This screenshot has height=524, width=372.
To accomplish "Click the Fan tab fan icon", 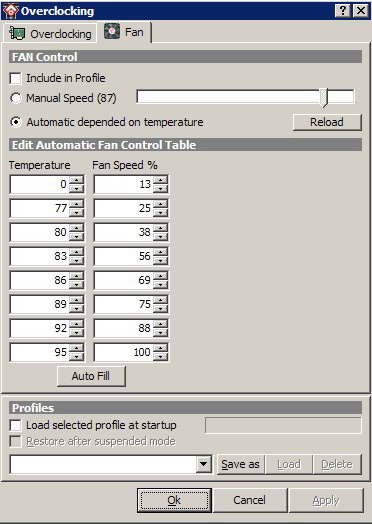I will point(112,32).
